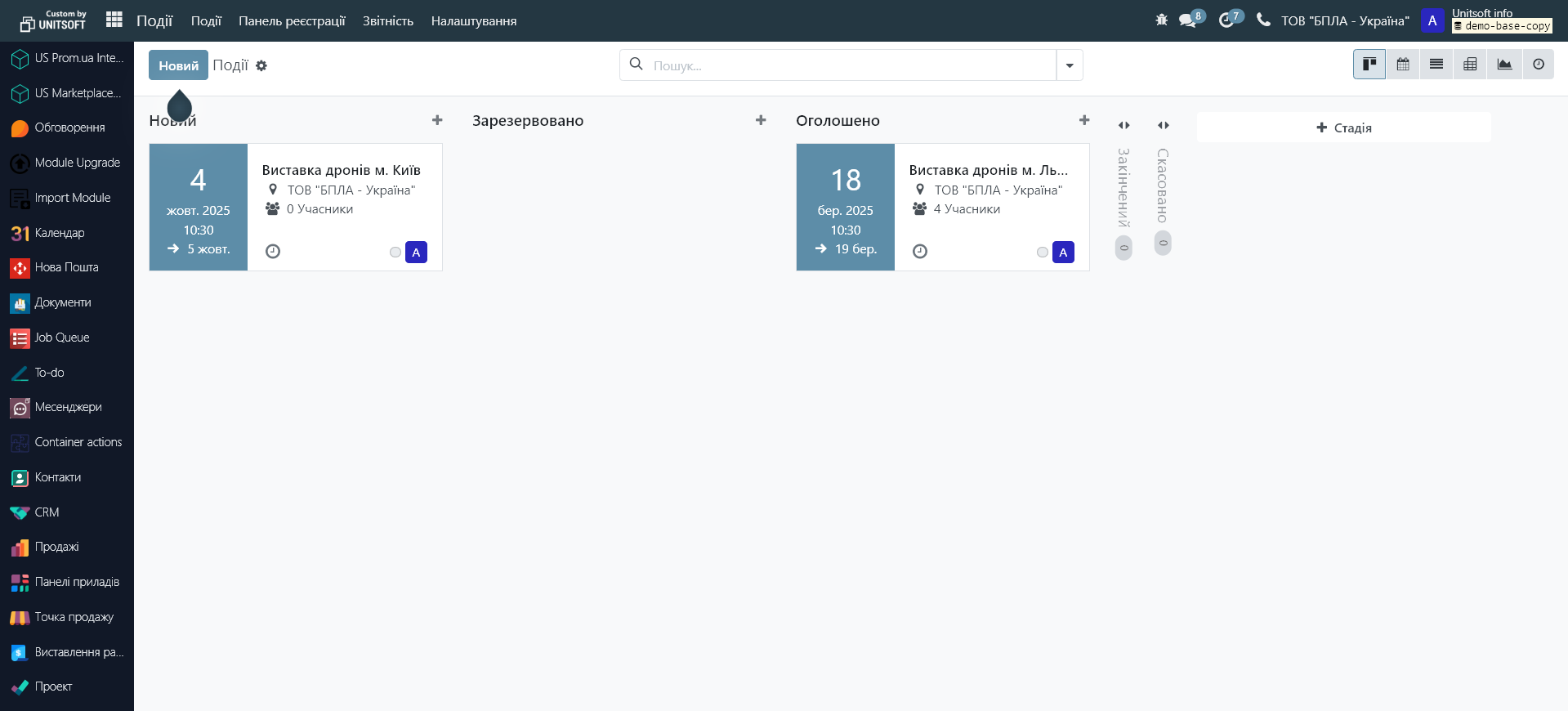Open the Звітність menu
Screen dimensions: 1568x711
pos(388,21)
